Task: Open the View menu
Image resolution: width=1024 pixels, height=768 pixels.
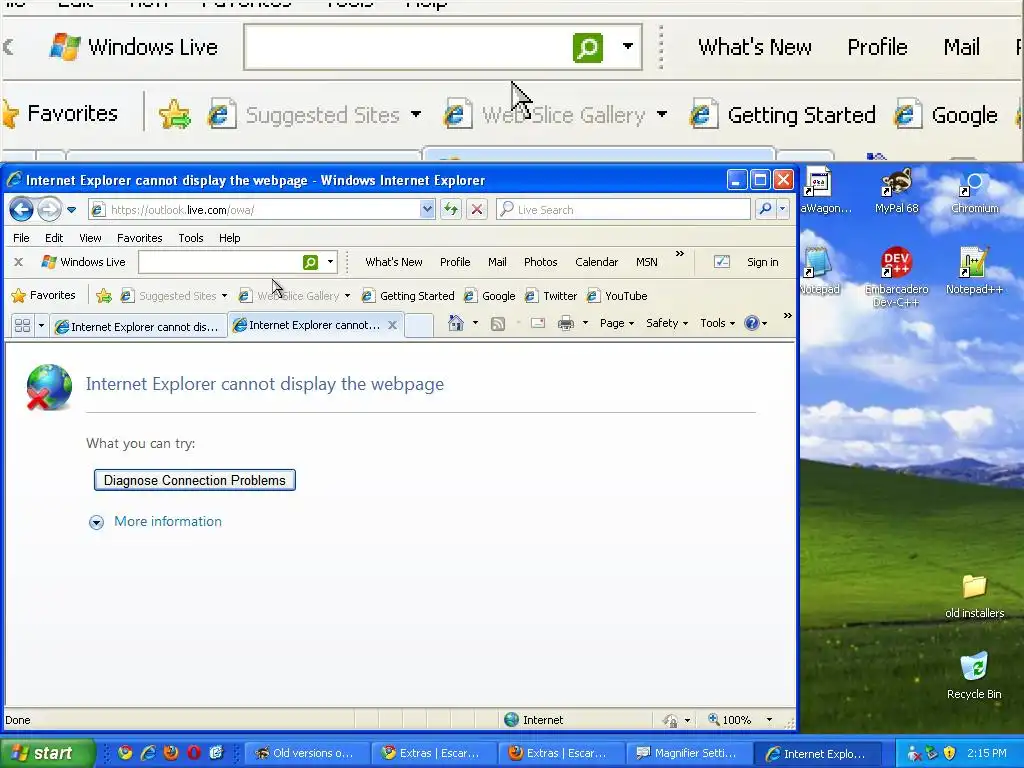Action: click(x=90, y=238)
